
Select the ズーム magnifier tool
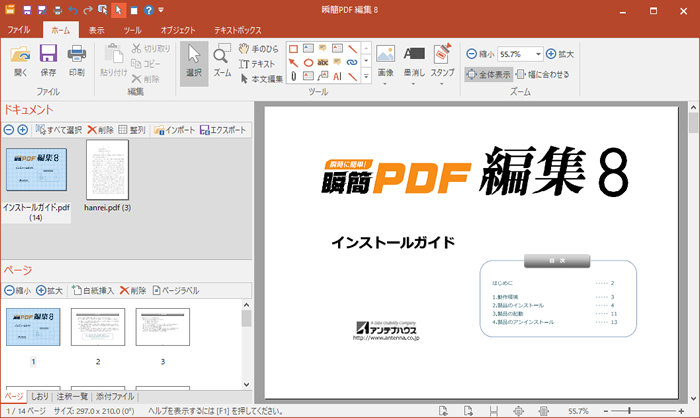222,61
